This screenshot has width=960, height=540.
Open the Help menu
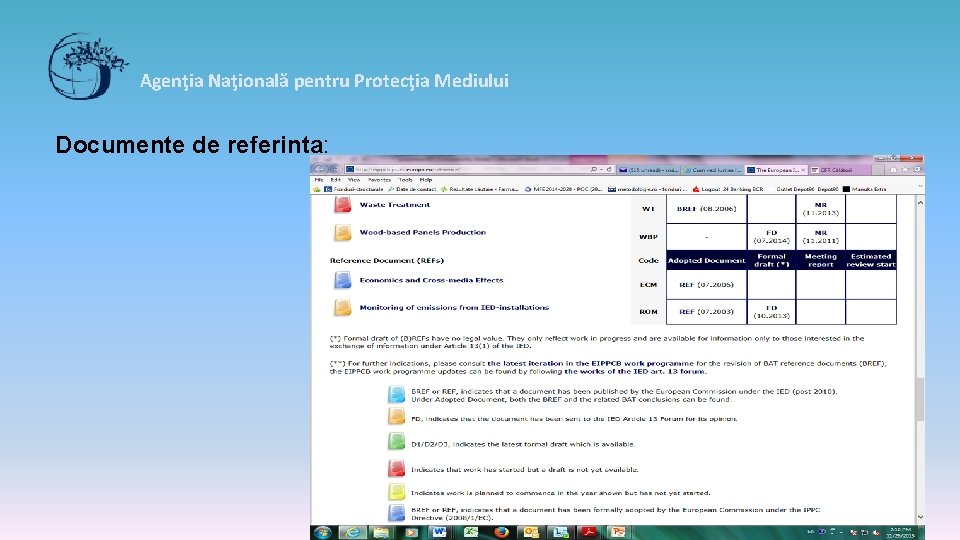(x=426, y=180)
